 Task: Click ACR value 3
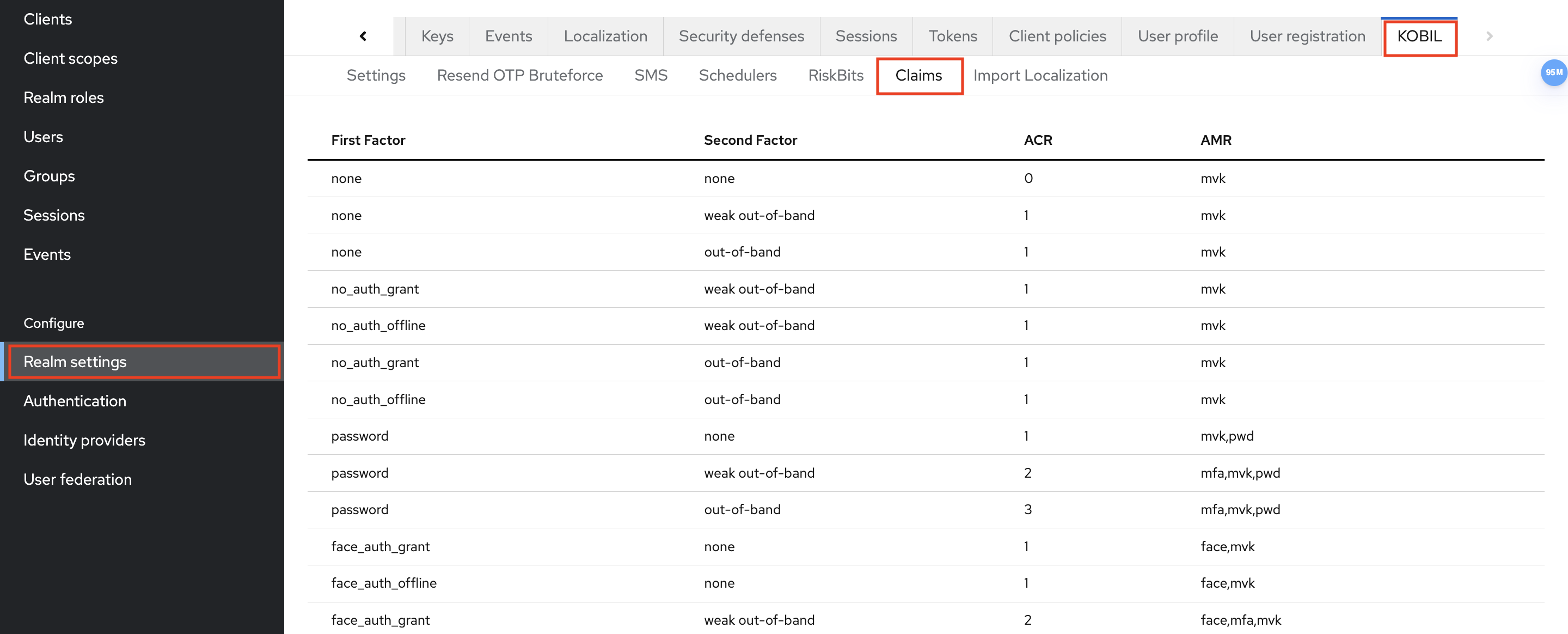[x=1027, y=510]
